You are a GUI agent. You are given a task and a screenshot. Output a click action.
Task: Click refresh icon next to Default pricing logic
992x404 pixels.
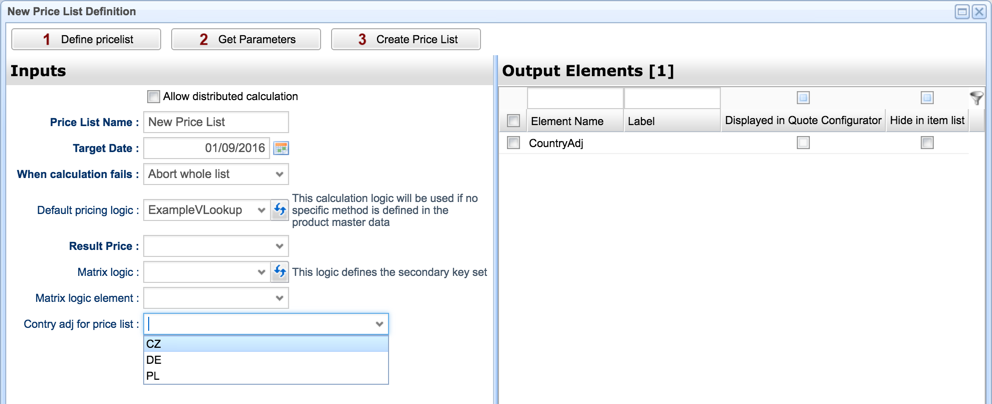pos(280,210)
